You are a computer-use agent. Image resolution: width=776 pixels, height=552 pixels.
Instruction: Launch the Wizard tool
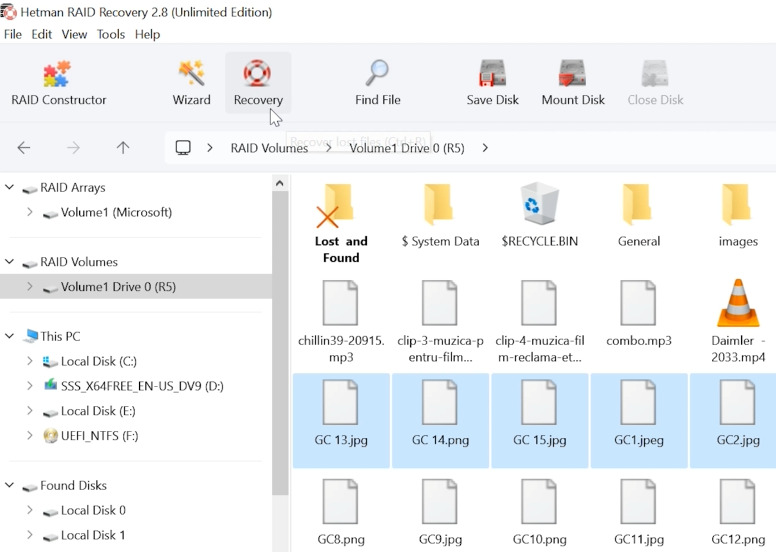[192, 83]
